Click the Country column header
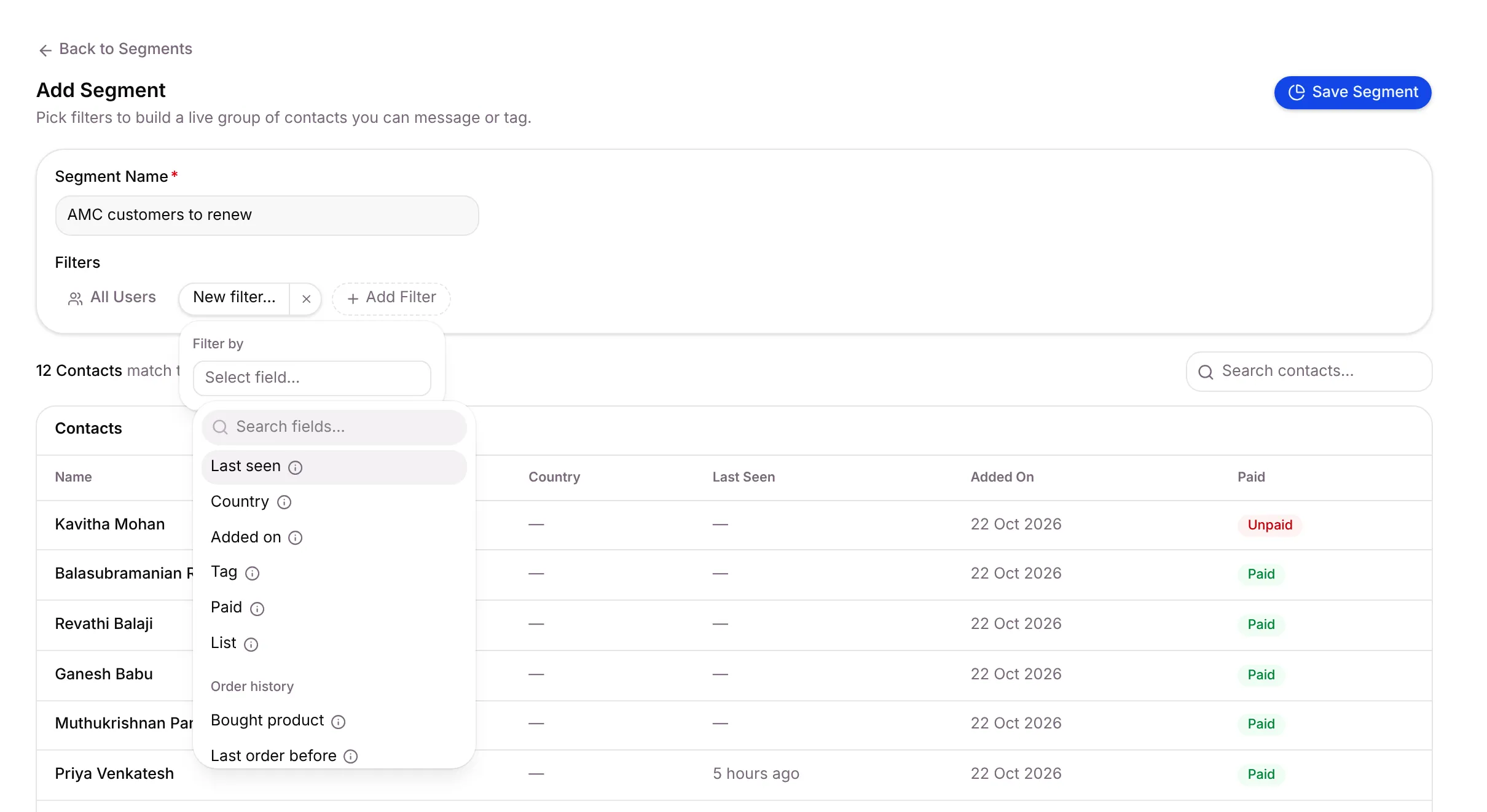 pyautogui.click(x=554, y=477)
